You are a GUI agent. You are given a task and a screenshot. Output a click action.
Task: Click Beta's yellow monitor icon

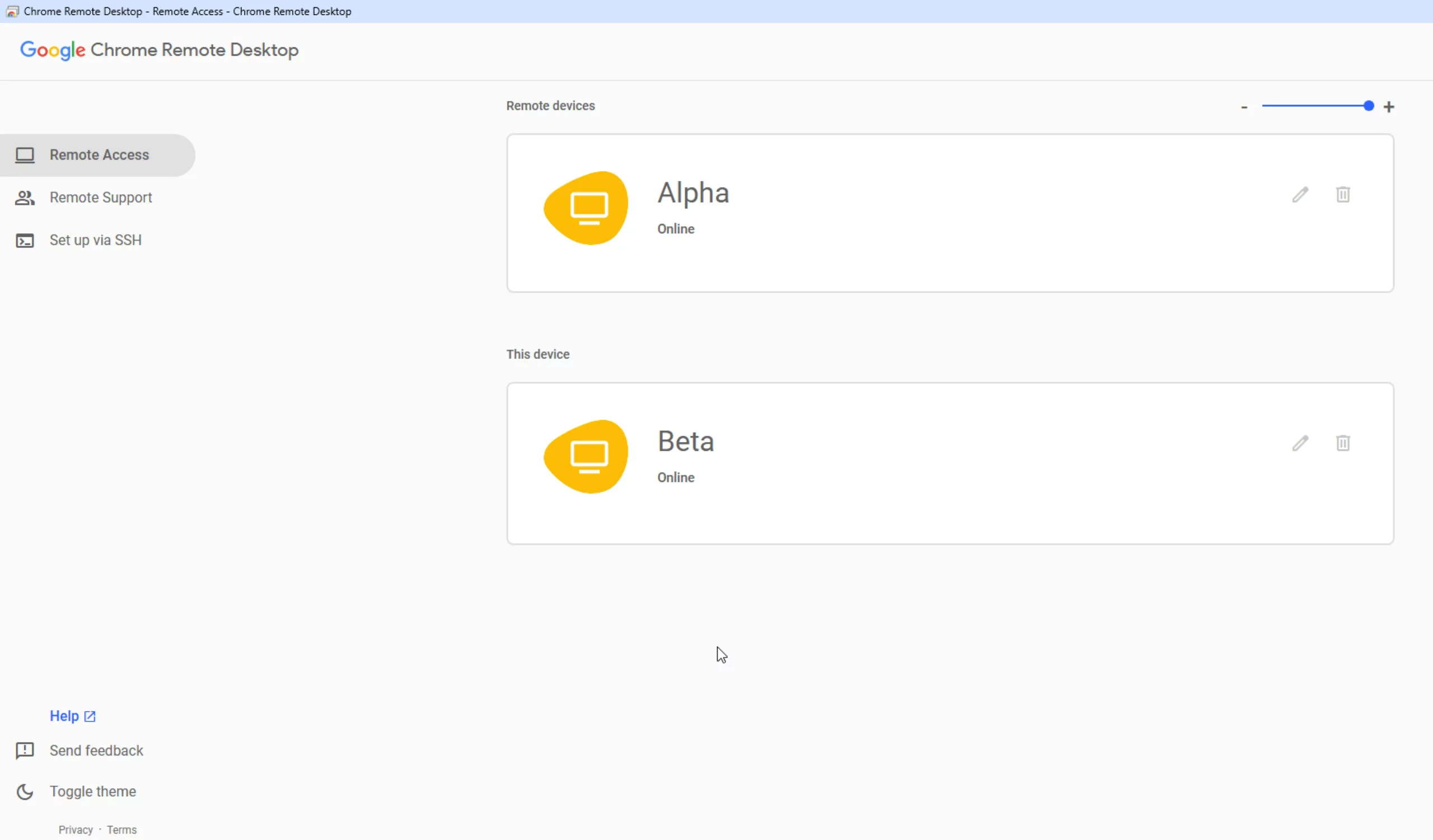tap(586, 456)
